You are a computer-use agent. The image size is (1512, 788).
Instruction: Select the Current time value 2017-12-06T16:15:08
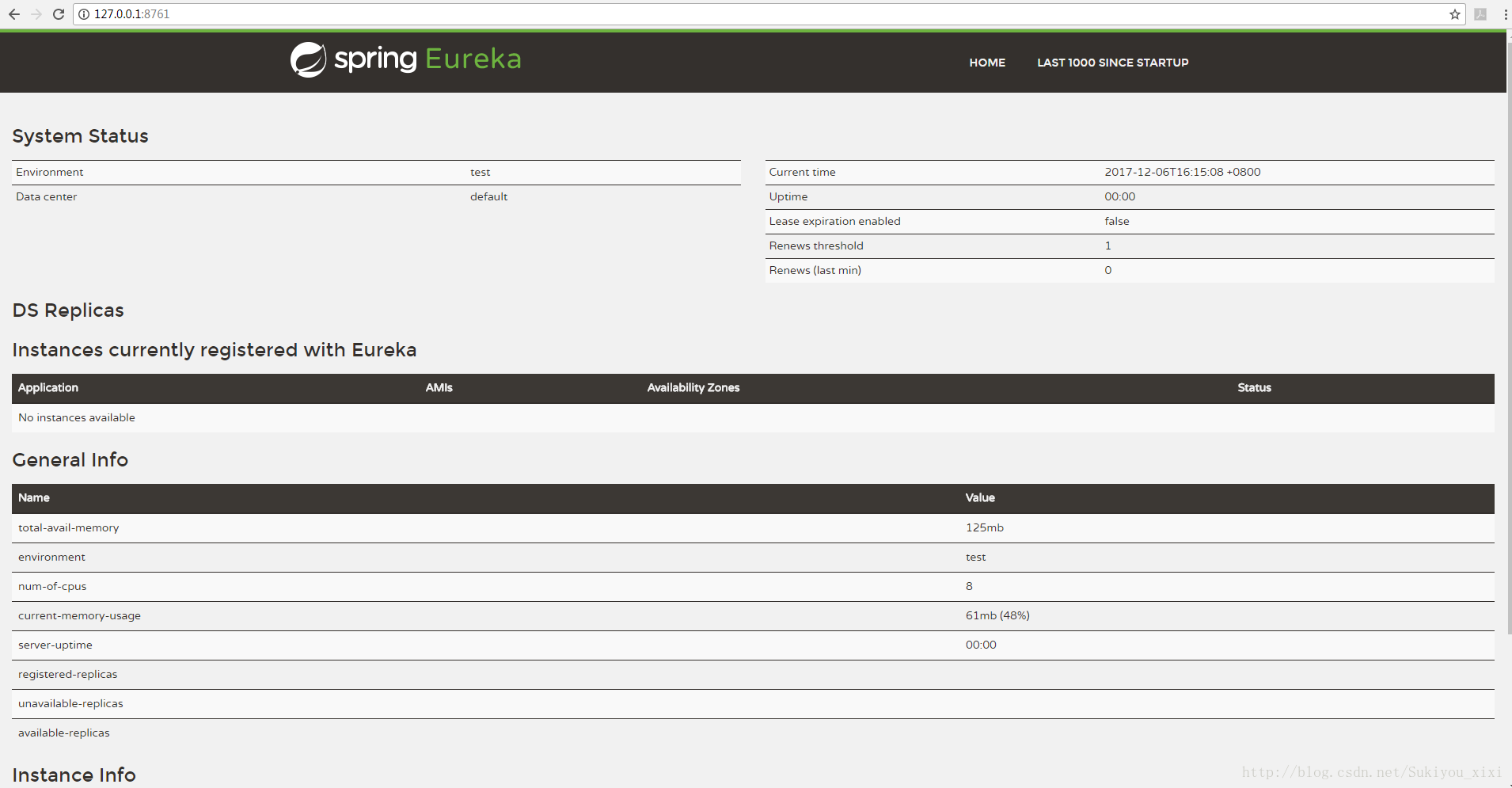[x=1183, y=172]
